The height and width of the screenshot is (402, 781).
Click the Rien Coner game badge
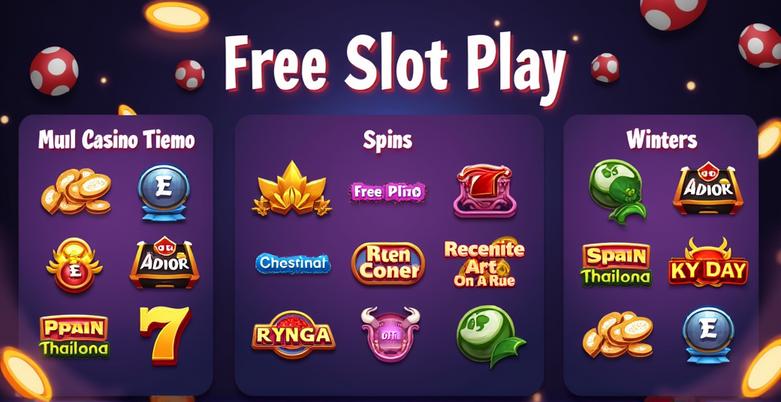coord(388,264)
